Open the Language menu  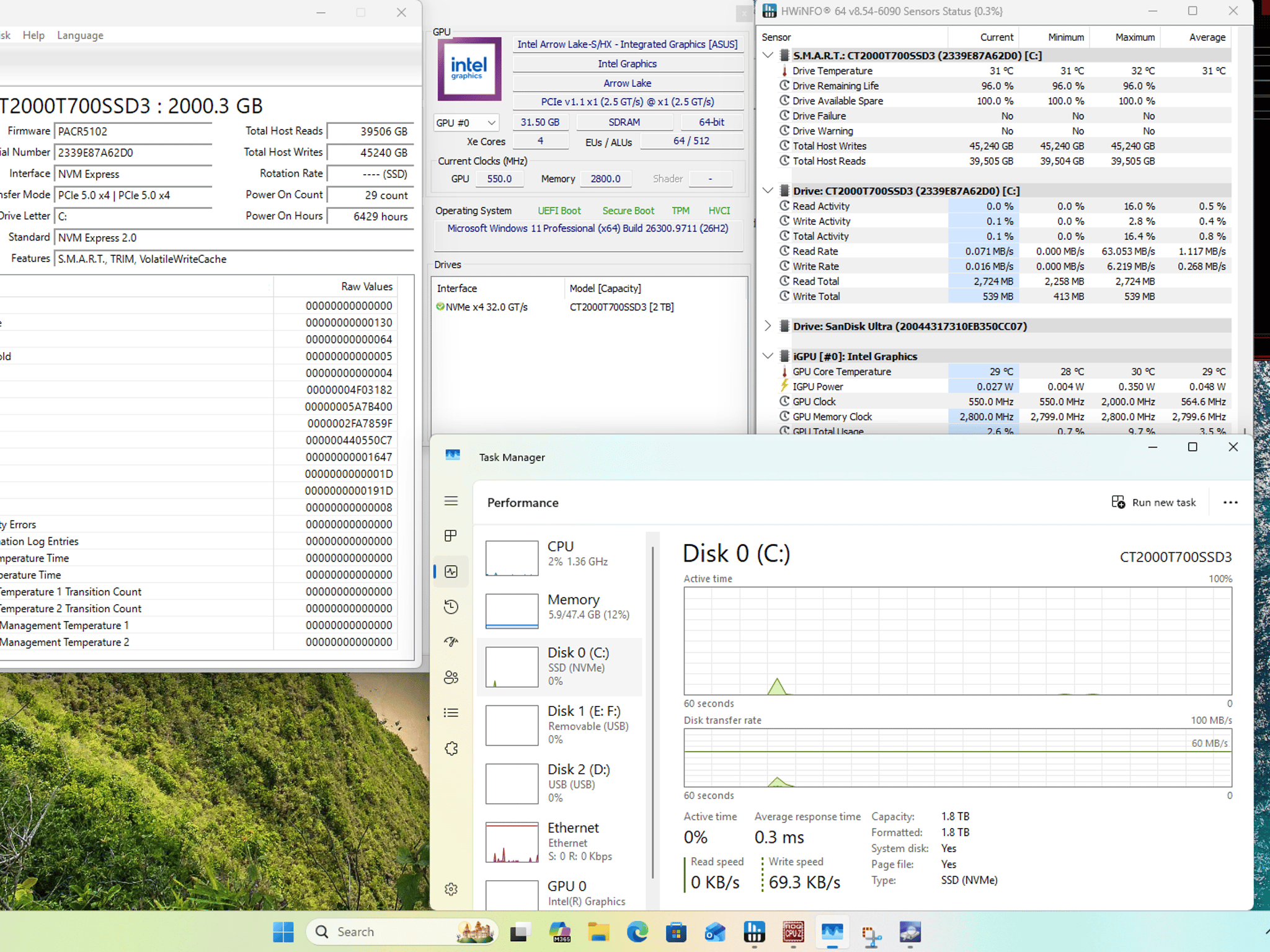point(80,35)
